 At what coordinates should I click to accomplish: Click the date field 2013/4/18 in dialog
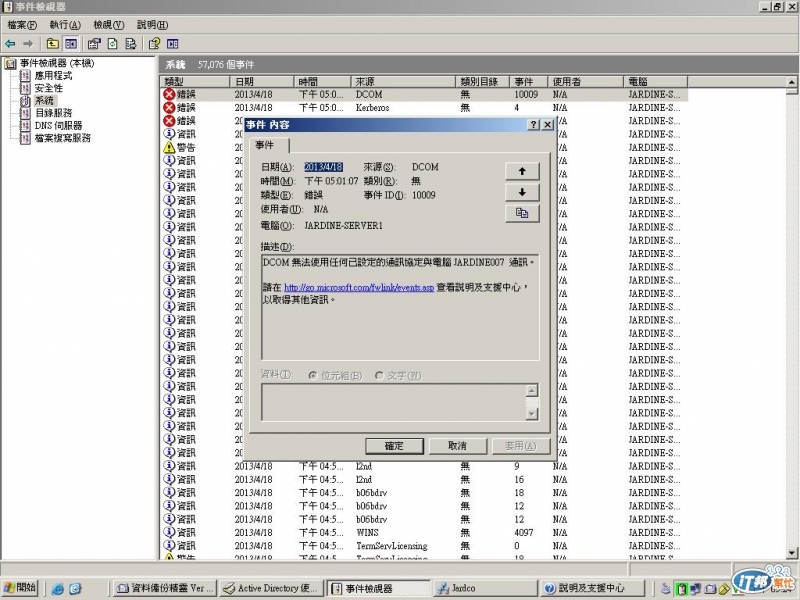(x=323, y=167)
